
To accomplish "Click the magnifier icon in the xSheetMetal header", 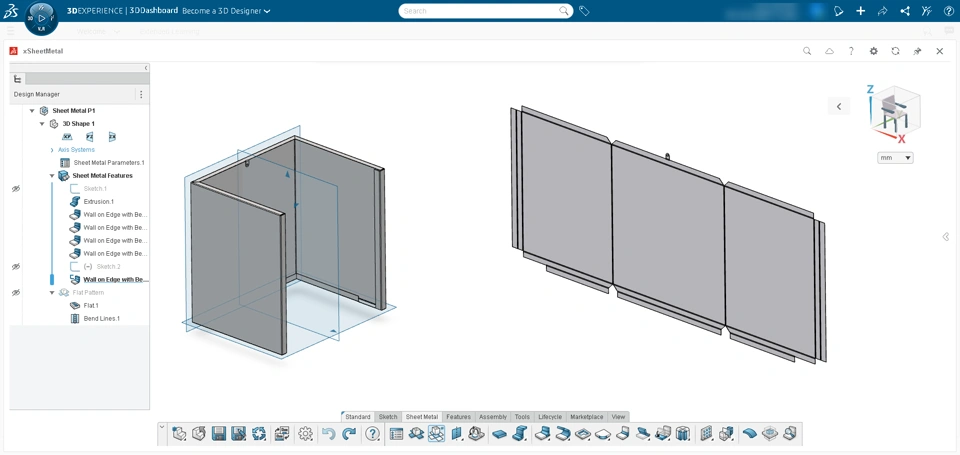I will pyautogui.click(x=807, y=51).
